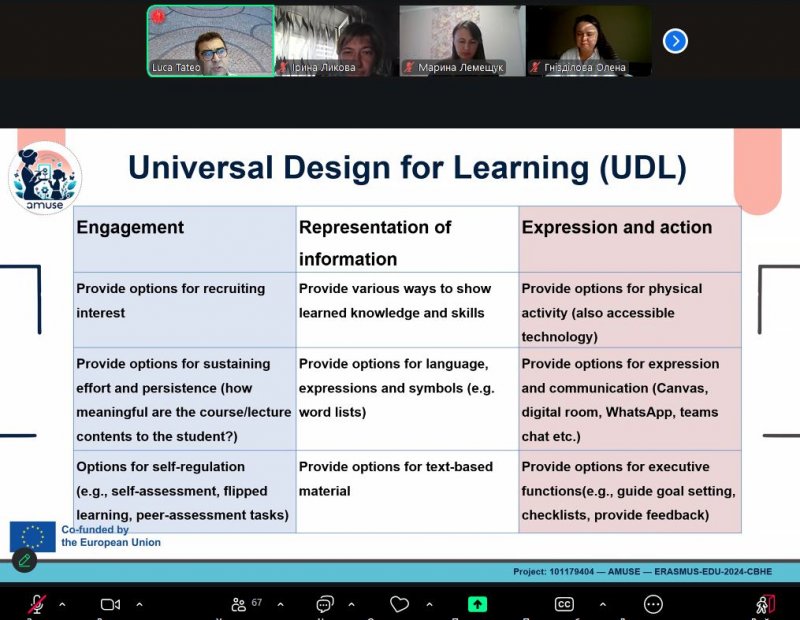The height and width of the screenshot is (620, 800).
Task: Expand the captions options arrow
Action: [602, 604]
